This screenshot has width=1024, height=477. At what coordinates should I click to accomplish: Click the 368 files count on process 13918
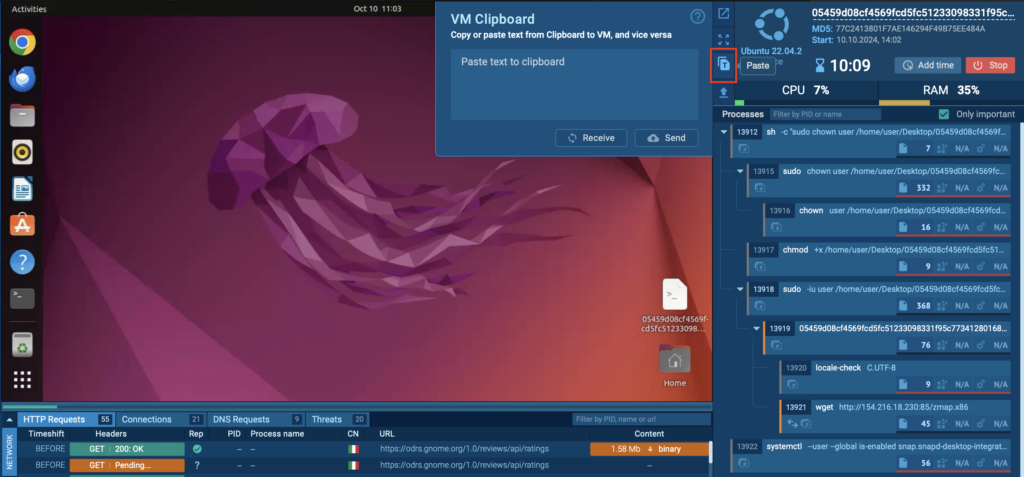(x=923, y=305)
